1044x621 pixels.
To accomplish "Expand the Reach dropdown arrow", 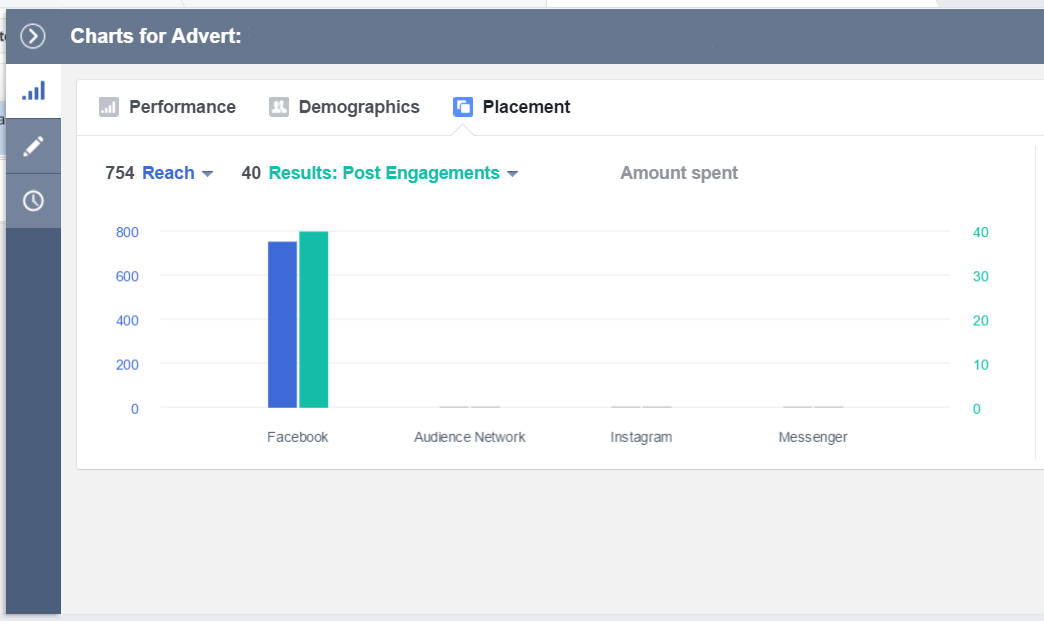I will click(207, 174).
